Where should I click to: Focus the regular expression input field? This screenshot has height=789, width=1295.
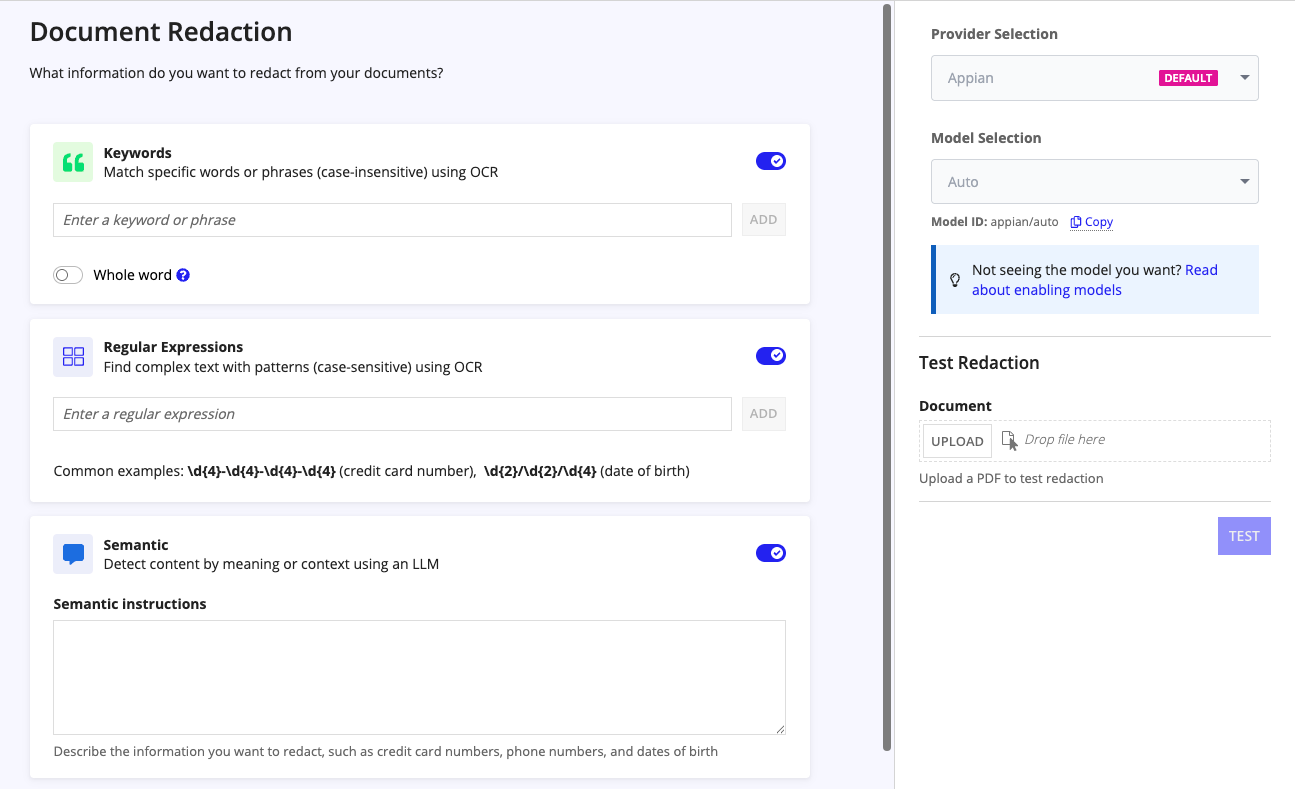(x=392, y=414)
